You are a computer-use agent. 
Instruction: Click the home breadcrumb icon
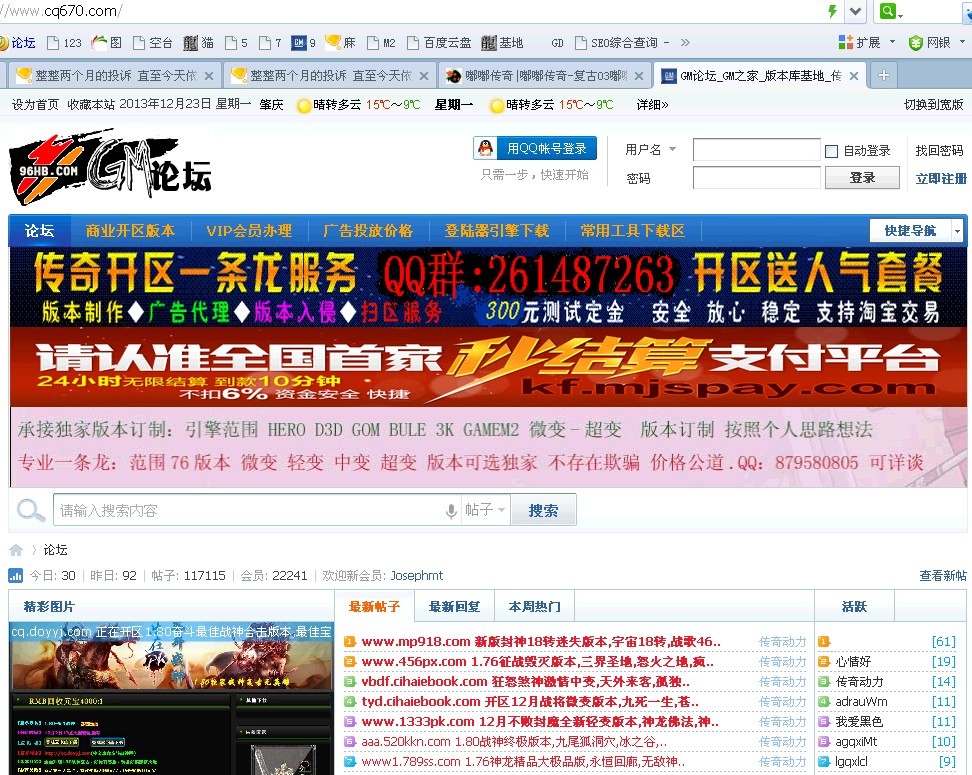(x=16, y=550)
